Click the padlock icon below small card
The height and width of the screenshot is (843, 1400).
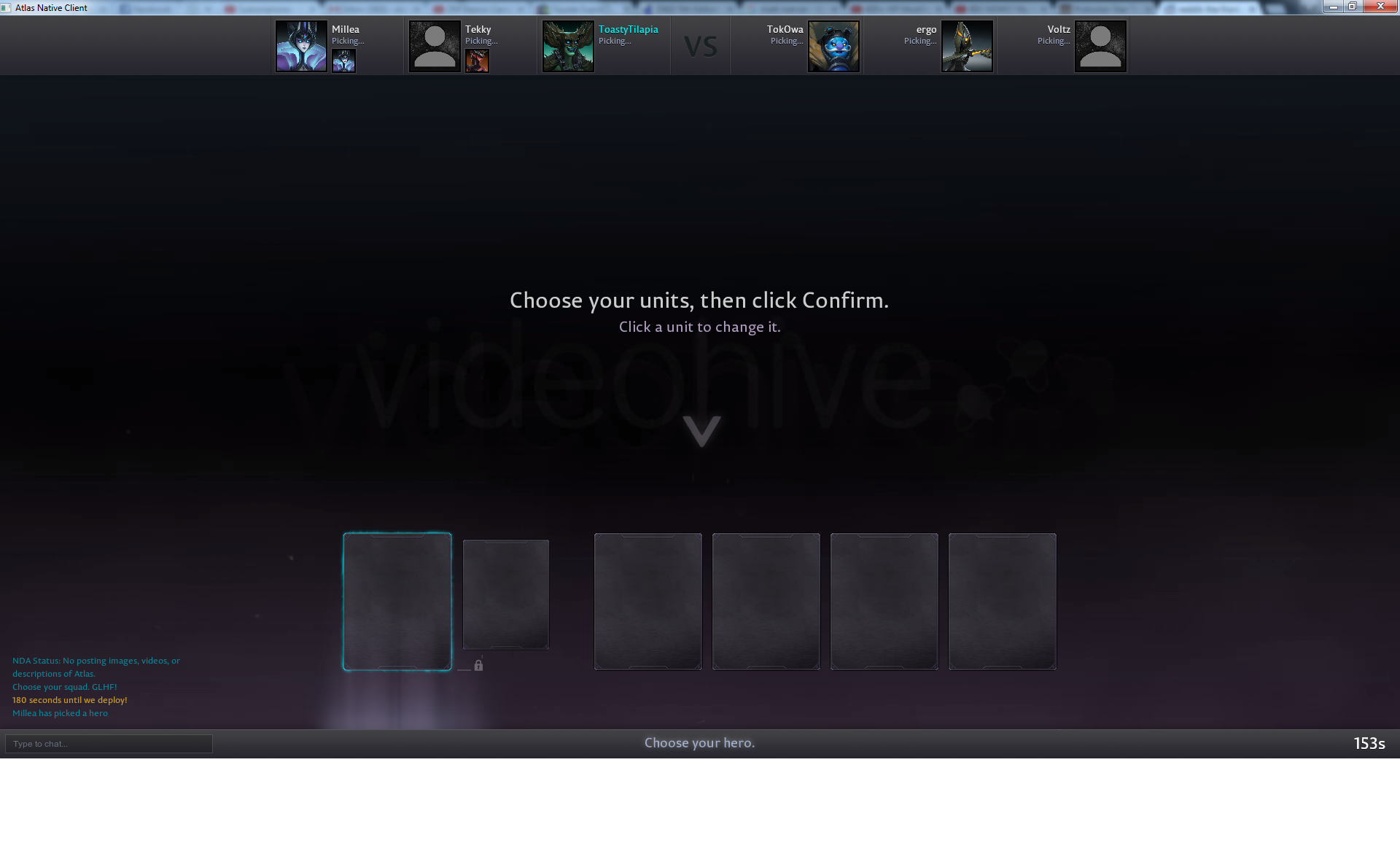[478, 665]
